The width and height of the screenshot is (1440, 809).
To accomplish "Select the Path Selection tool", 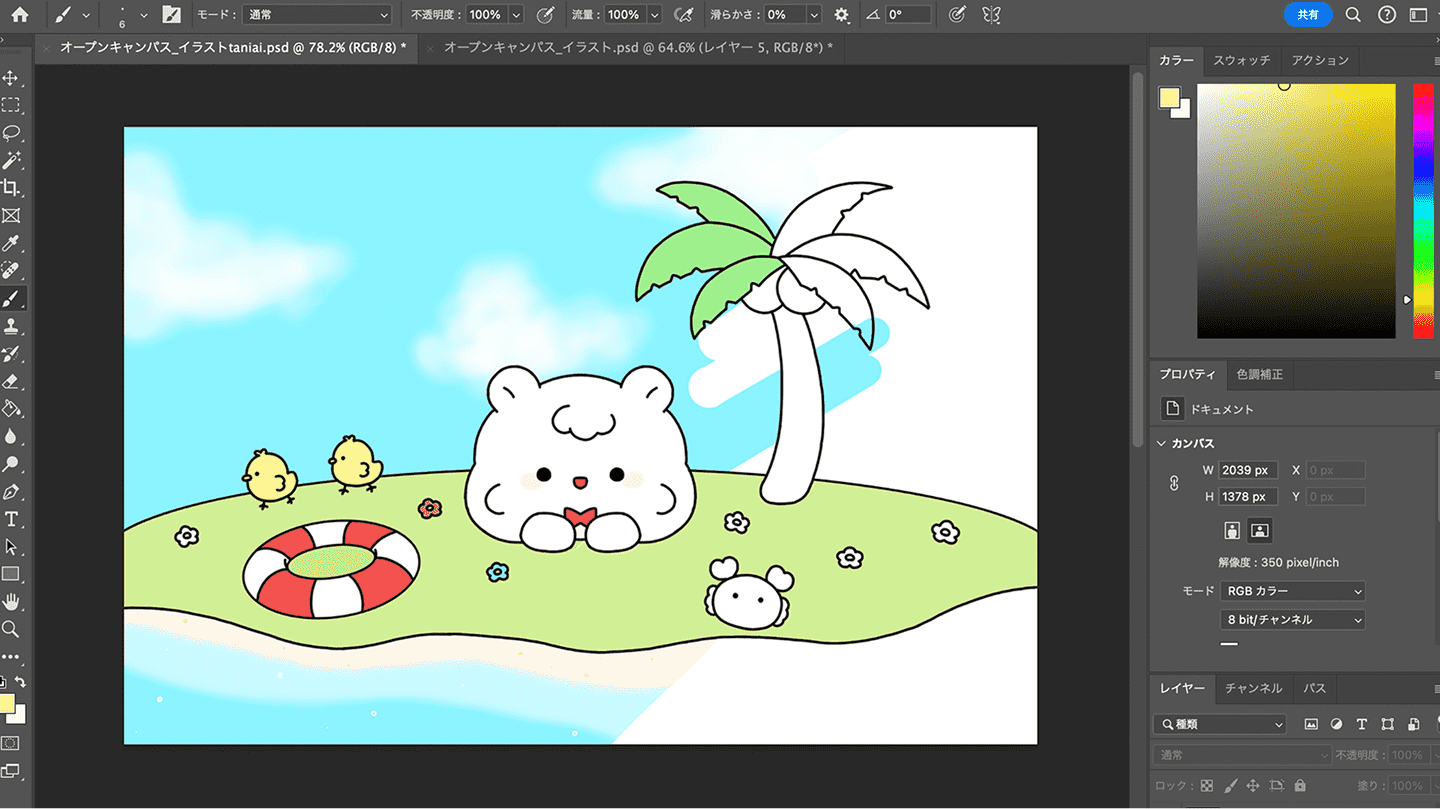I will tap(11, 547).
